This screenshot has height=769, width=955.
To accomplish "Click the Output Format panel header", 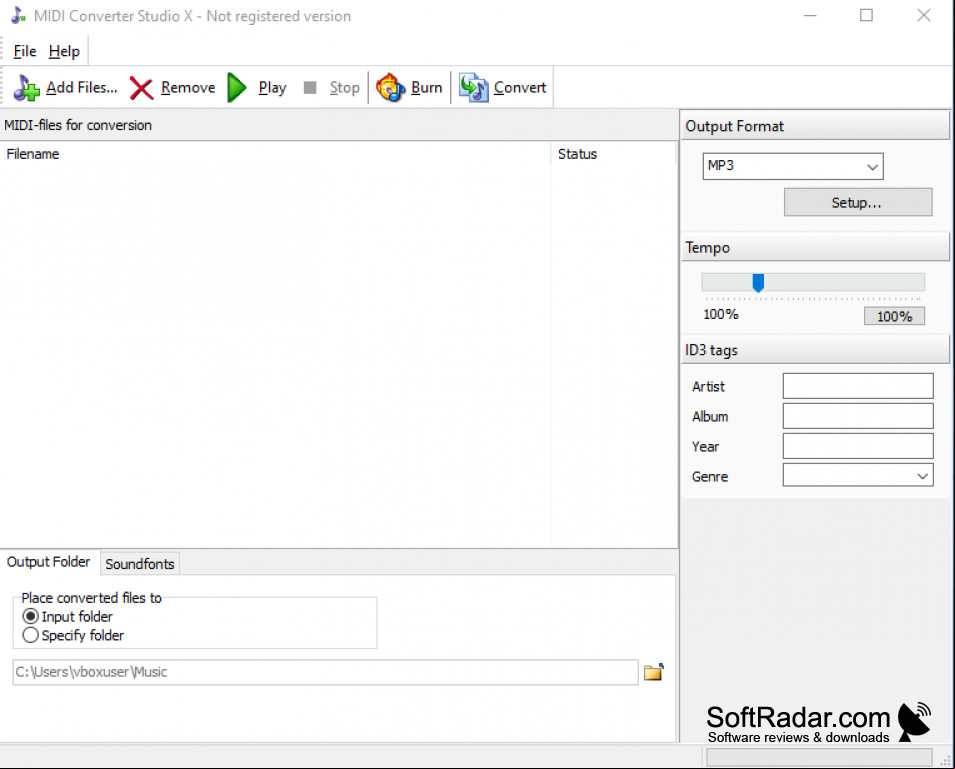I will pyautogui.click(x=816, y=126).
